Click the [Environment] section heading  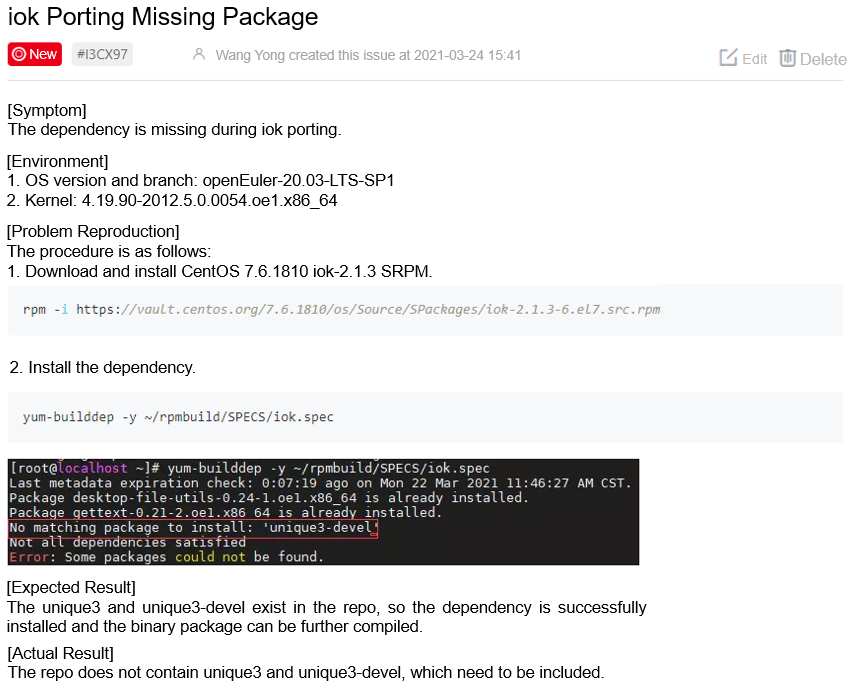[58, 162]
